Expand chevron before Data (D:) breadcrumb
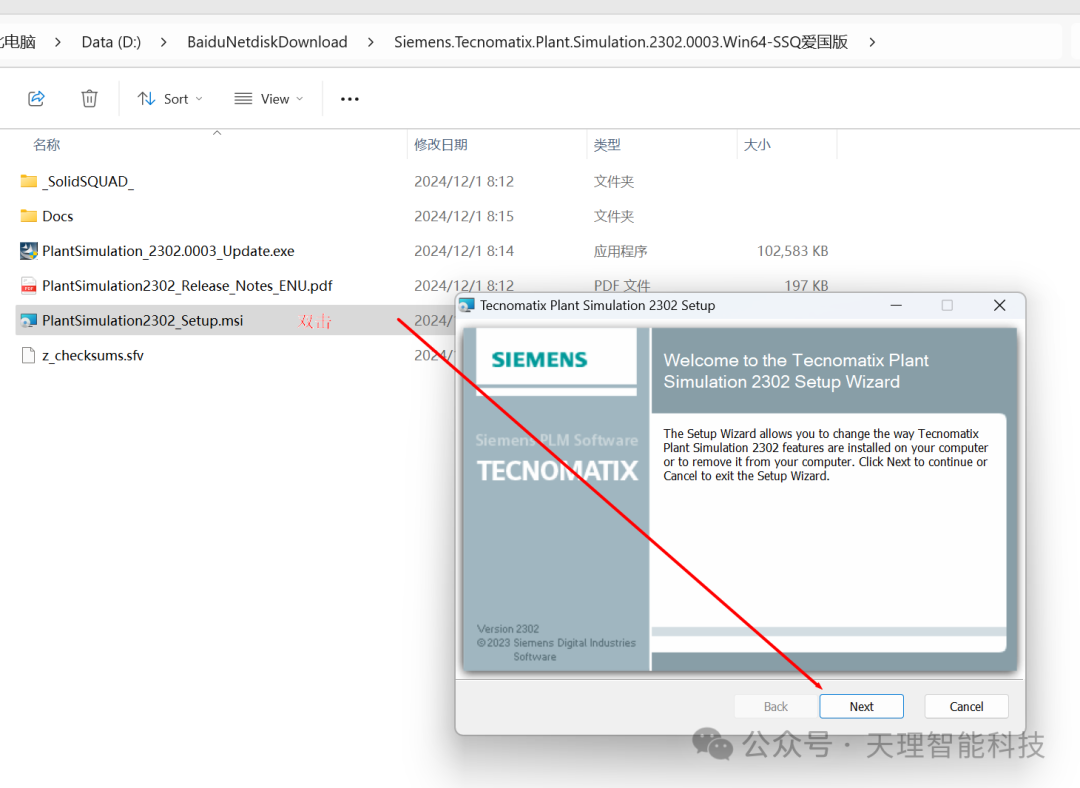1080x788 pixels. (x=58, y=42)
